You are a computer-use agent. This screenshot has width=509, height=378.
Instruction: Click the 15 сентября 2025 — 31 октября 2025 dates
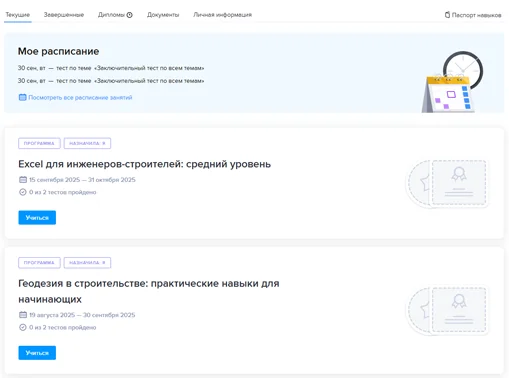coord(82,180)
